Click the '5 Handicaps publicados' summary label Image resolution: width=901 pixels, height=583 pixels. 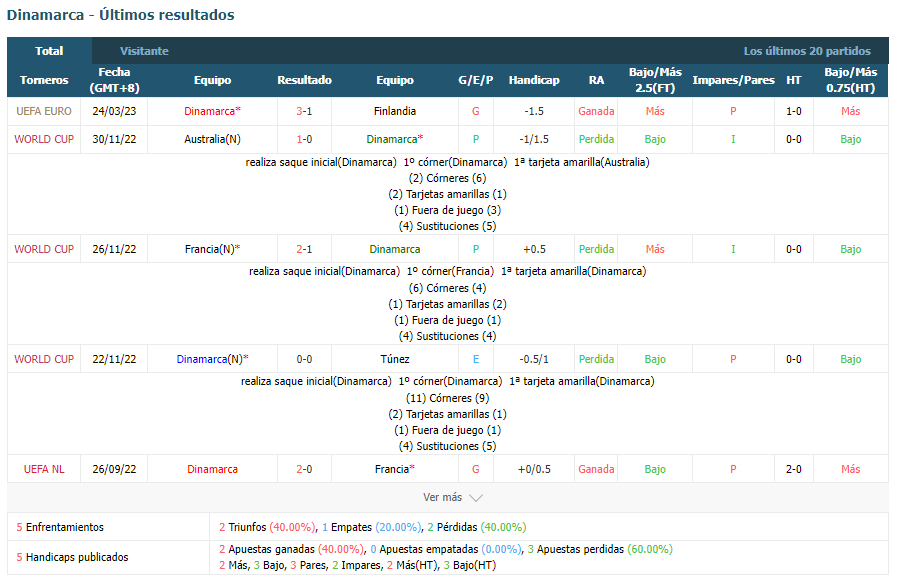point(72,557)
